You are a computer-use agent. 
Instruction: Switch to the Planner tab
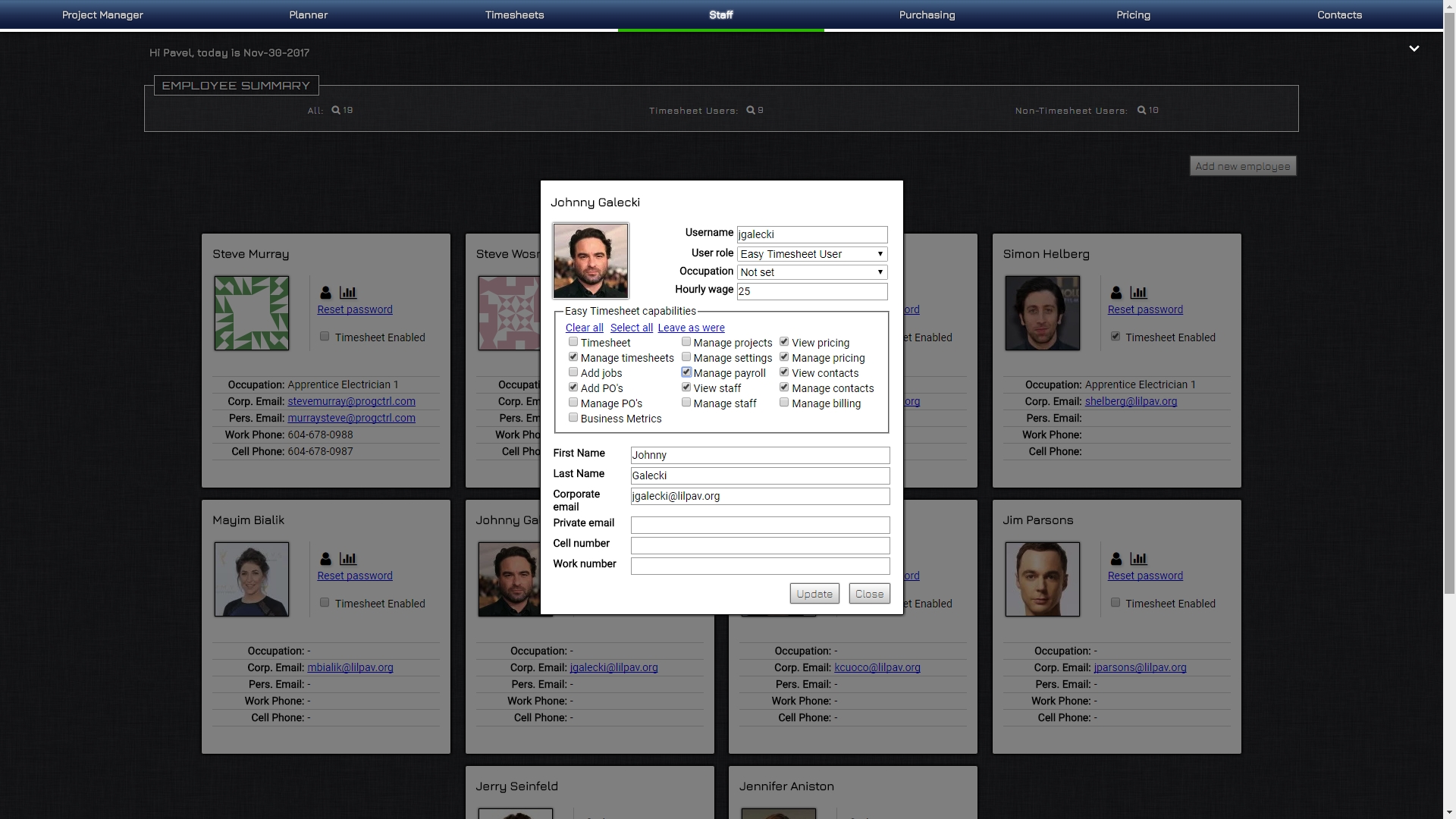(309, 15)
